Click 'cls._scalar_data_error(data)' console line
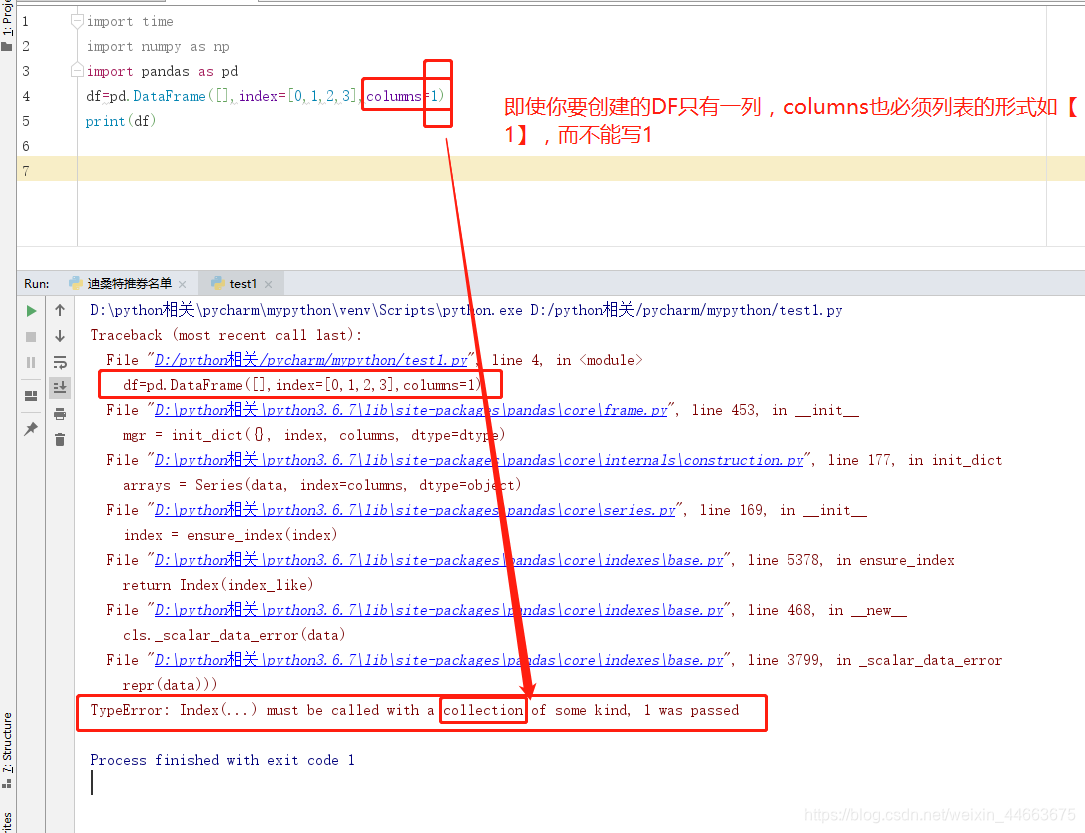 pos(234,635)
